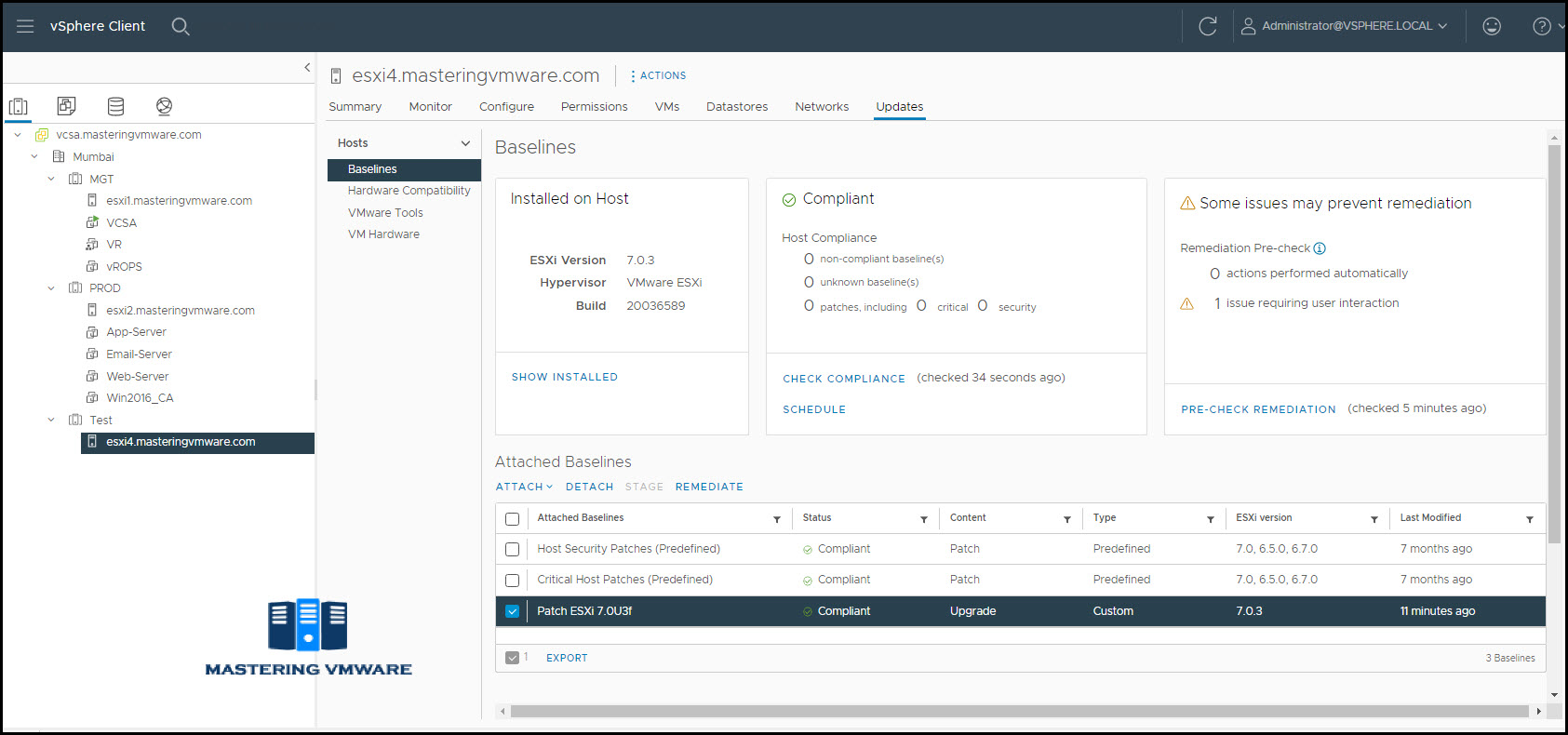Click the vertical scrollbar thumb
1568x735 pixels.
pyautogui.click(x=1554, y=342)
